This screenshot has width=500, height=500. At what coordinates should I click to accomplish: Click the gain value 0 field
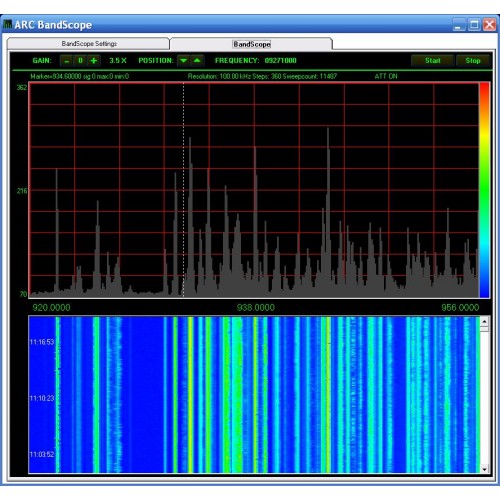pyautogui.click(x=80, y=61)
